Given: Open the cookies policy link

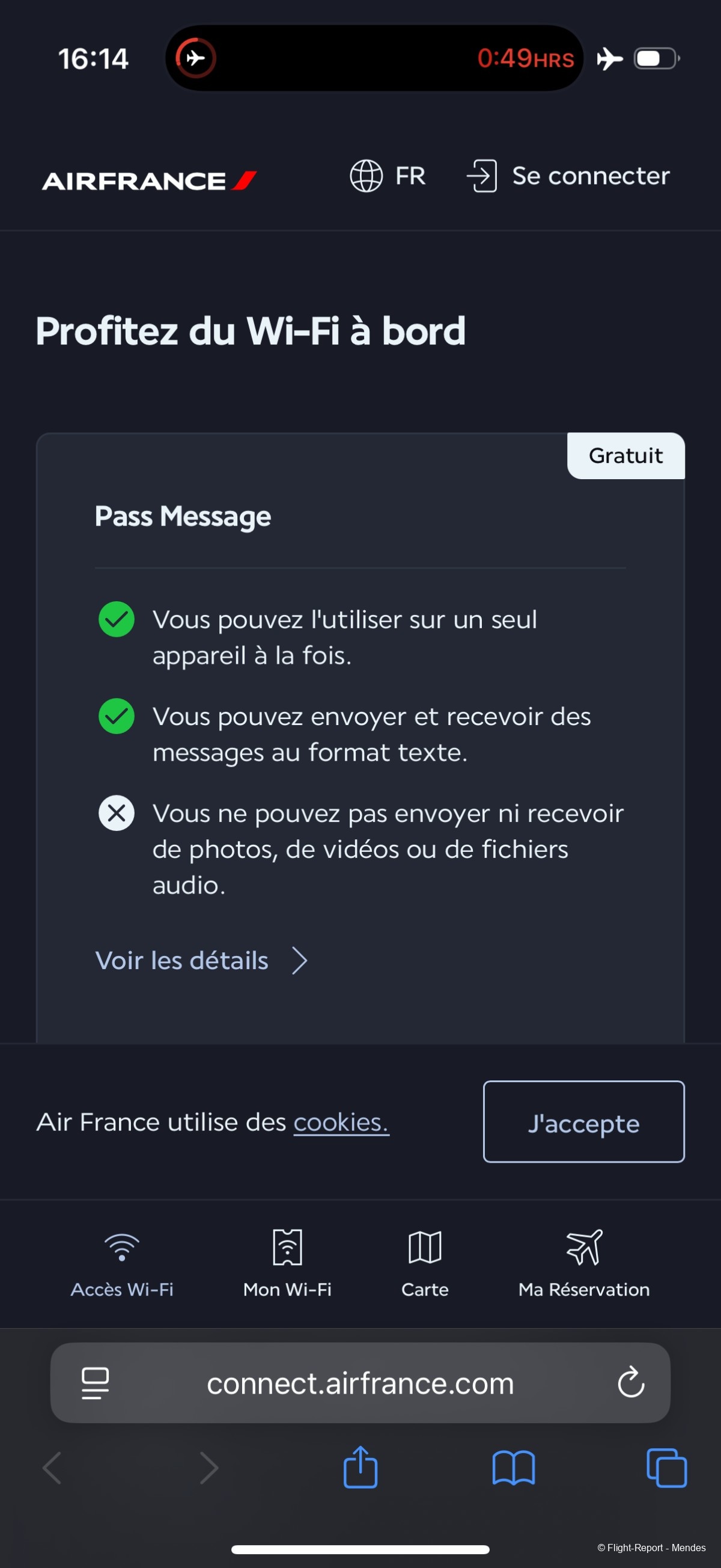Looking at the screenshot, I should pos(341,1122).
